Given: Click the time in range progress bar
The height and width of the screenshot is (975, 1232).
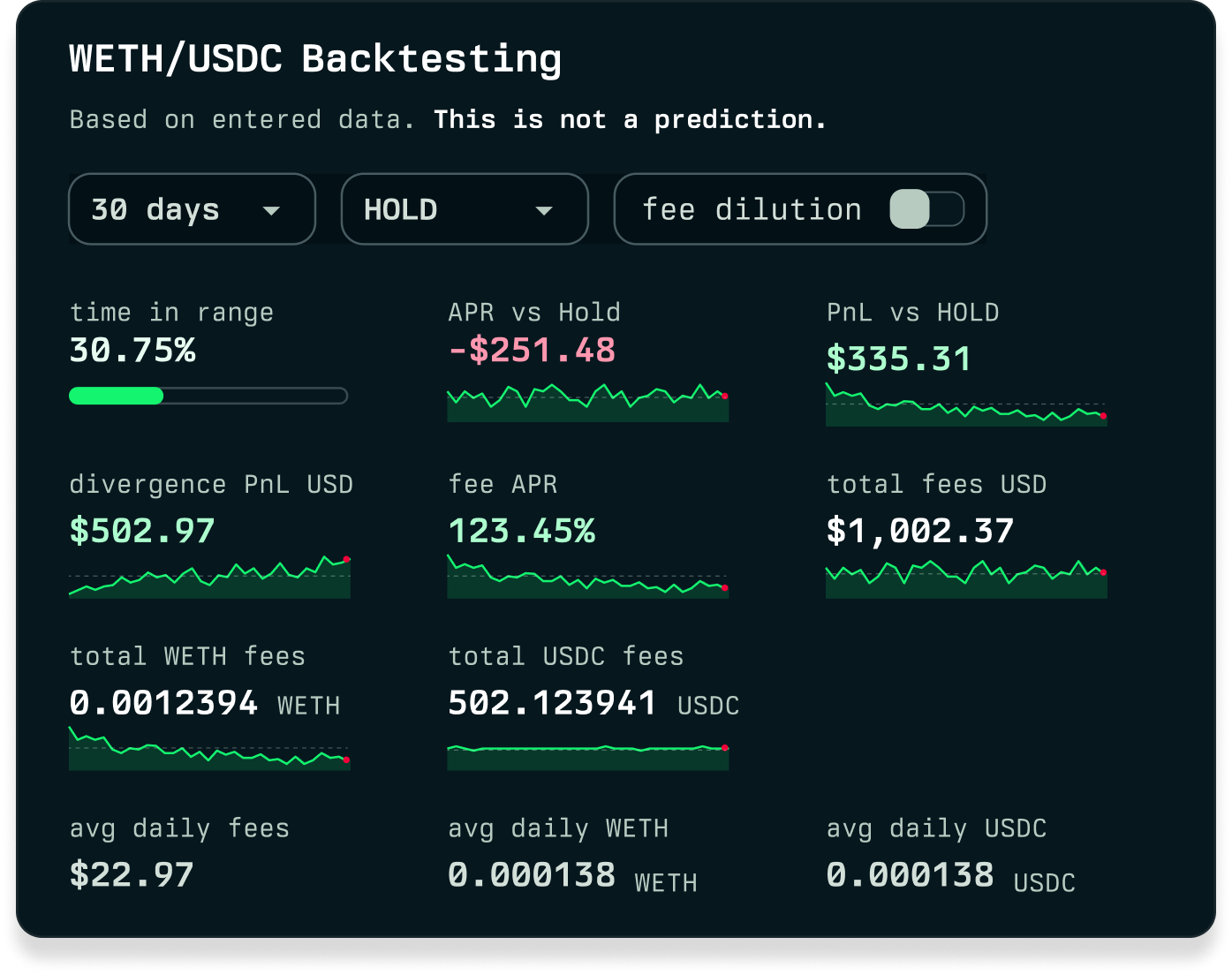Looking at the screenshot, I should (208, 396).
